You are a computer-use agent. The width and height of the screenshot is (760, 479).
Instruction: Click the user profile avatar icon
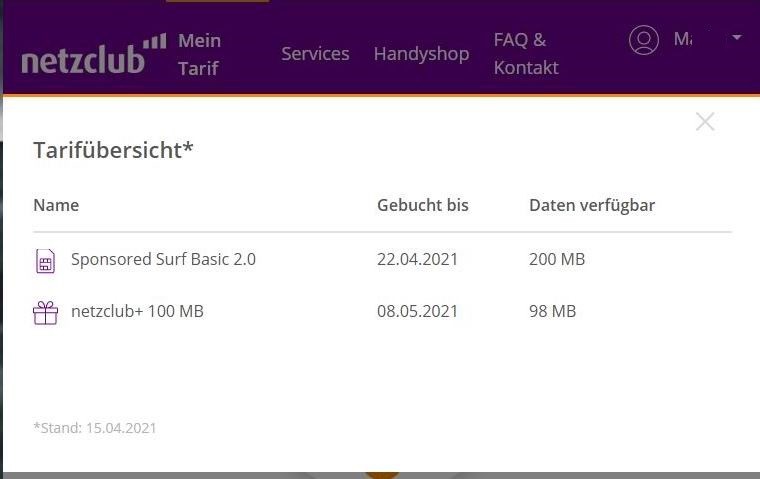(644, 40)
